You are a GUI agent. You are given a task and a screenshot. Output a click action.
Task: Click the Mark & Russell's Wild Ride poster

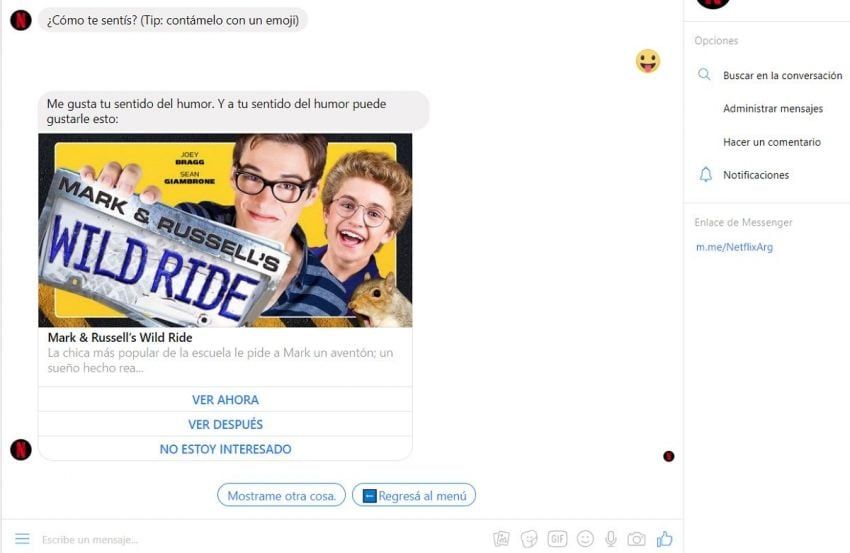[225, 230]
